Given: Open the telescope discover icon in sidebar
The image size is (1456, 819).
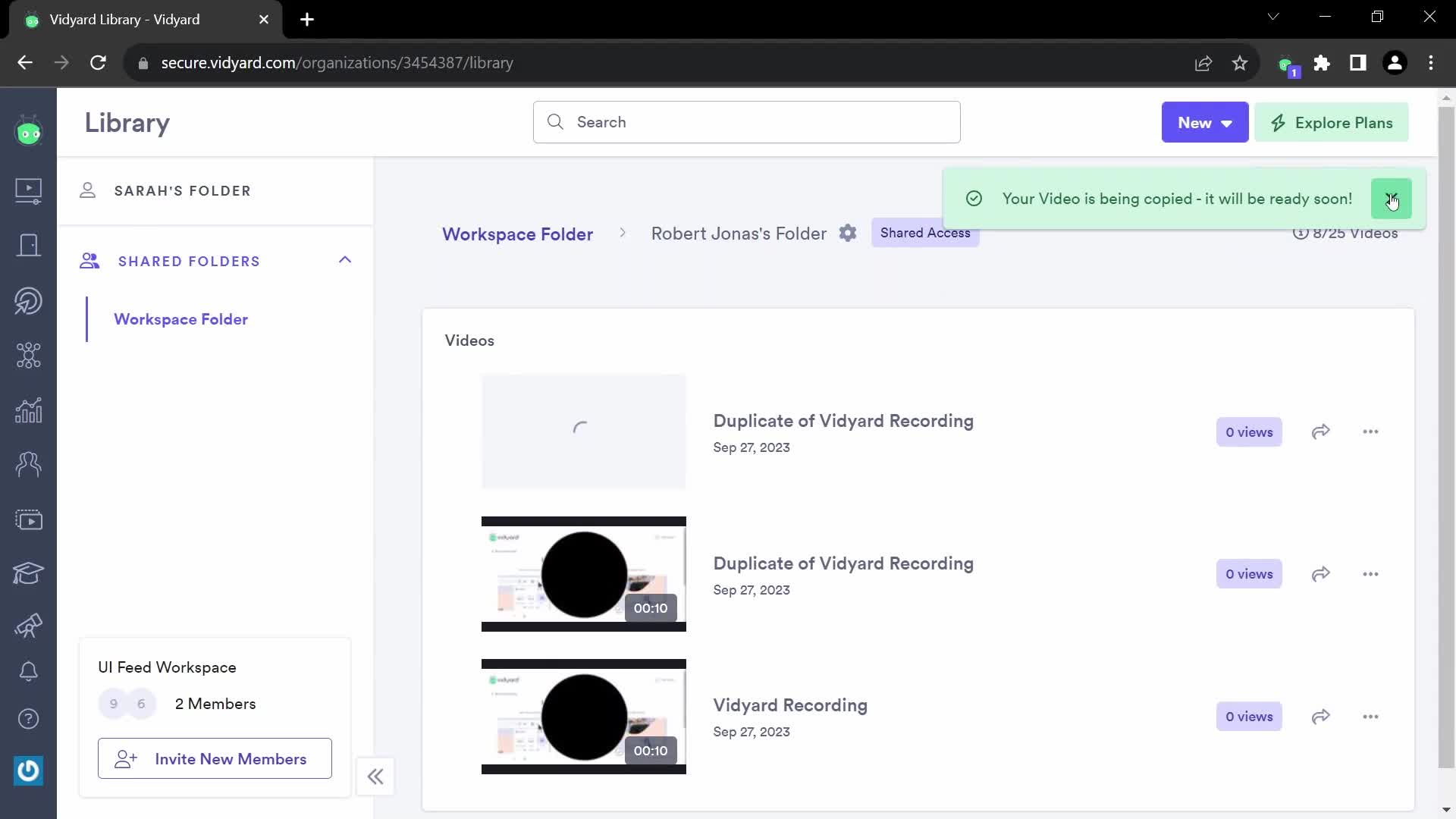Looking at the screenshot, I should pyautogui.click(x=29, y=626).
